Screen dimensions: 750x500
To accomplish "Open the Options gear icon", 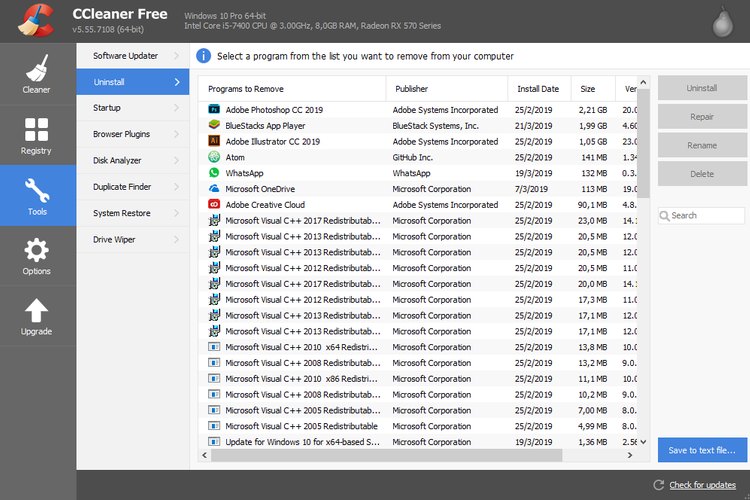I will tap(36, 250).
